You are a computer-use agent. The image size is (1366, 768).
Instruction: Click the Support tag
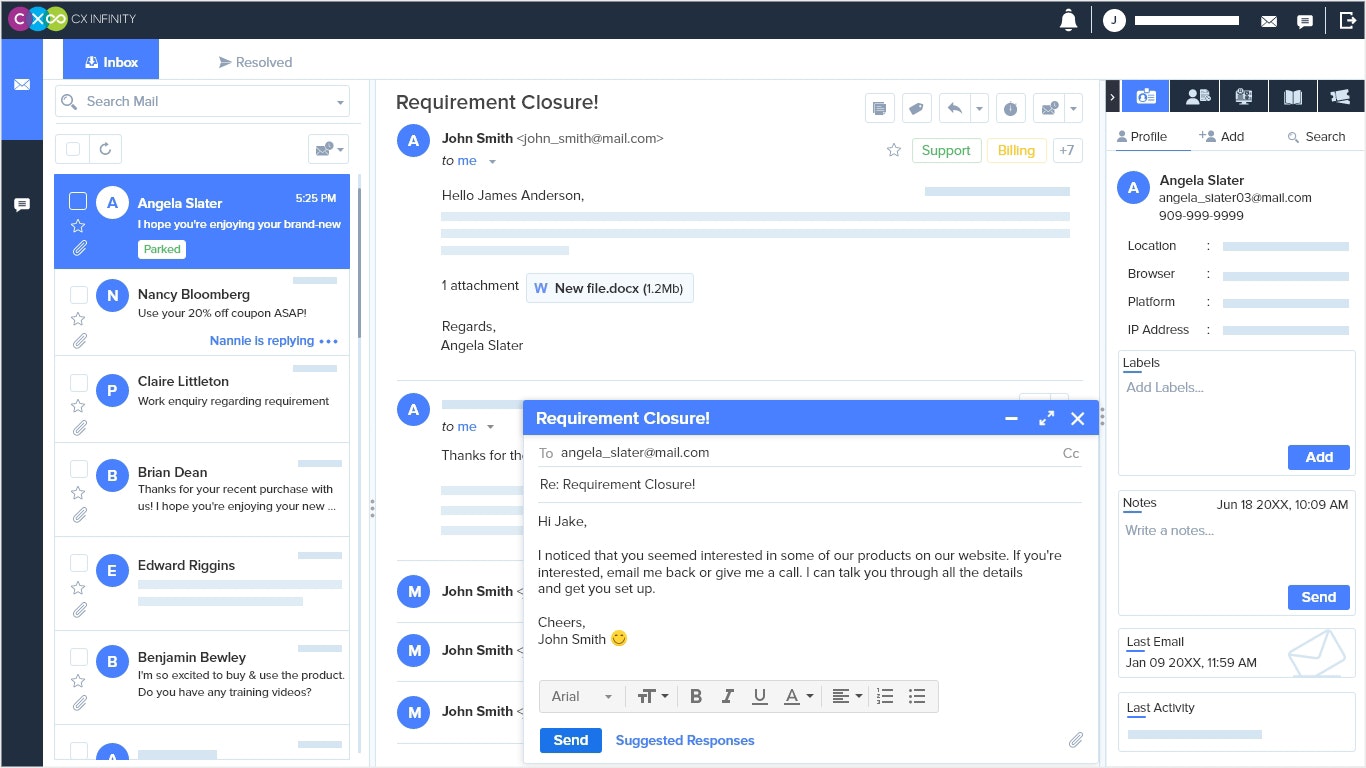coord(946,150)
